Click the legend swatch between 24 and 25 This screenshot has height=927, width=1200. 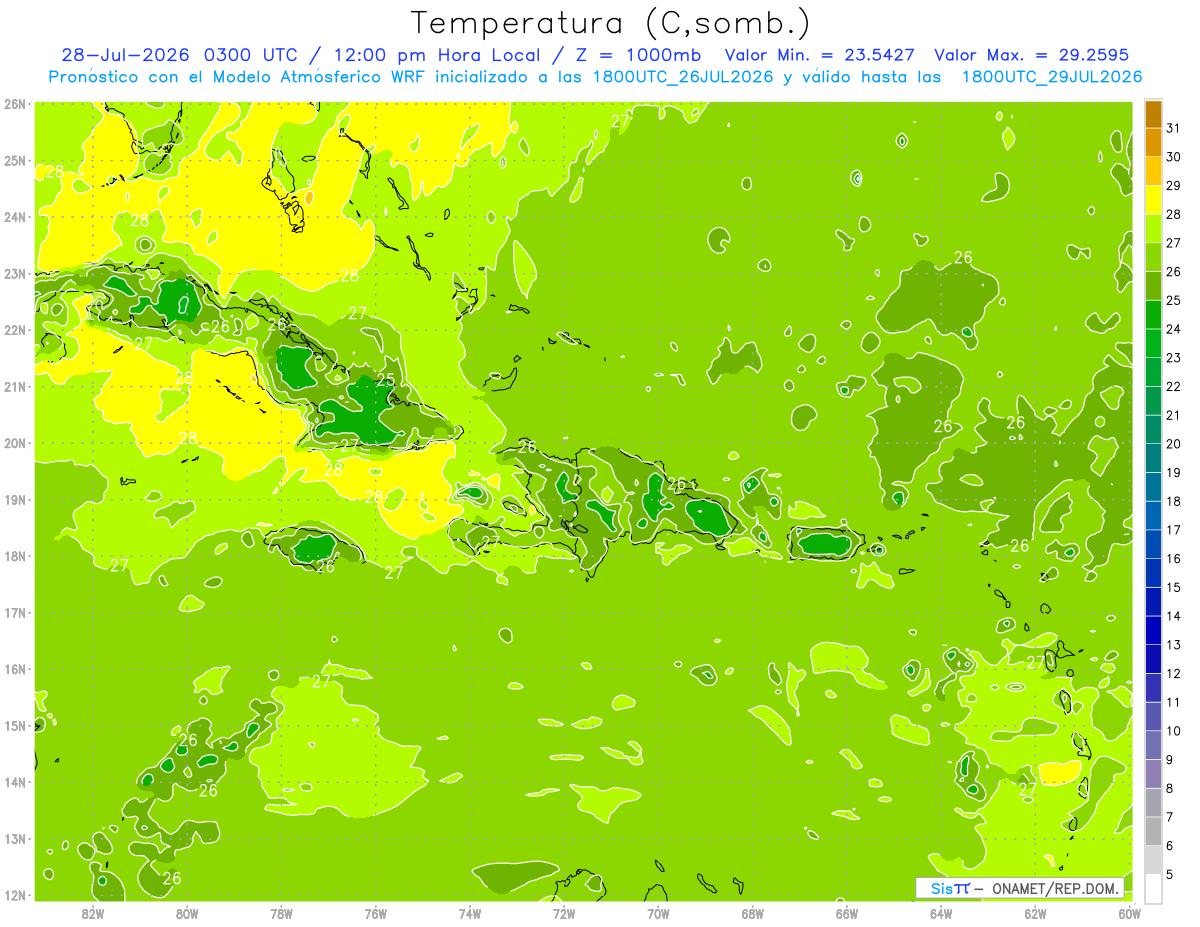pos(1153,315)
